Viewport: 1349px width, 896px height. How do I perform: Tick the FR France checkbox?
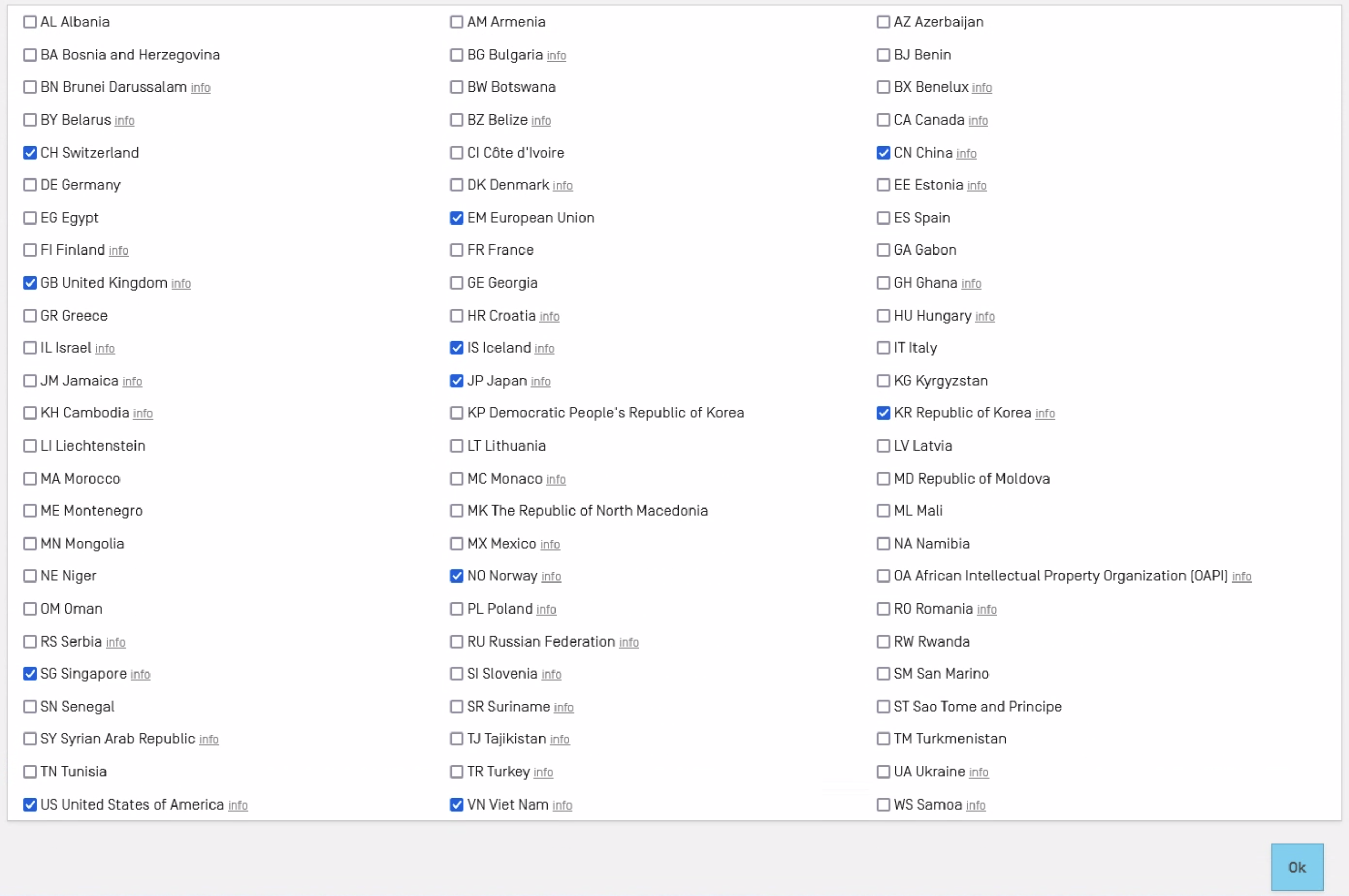coord(456,250)
